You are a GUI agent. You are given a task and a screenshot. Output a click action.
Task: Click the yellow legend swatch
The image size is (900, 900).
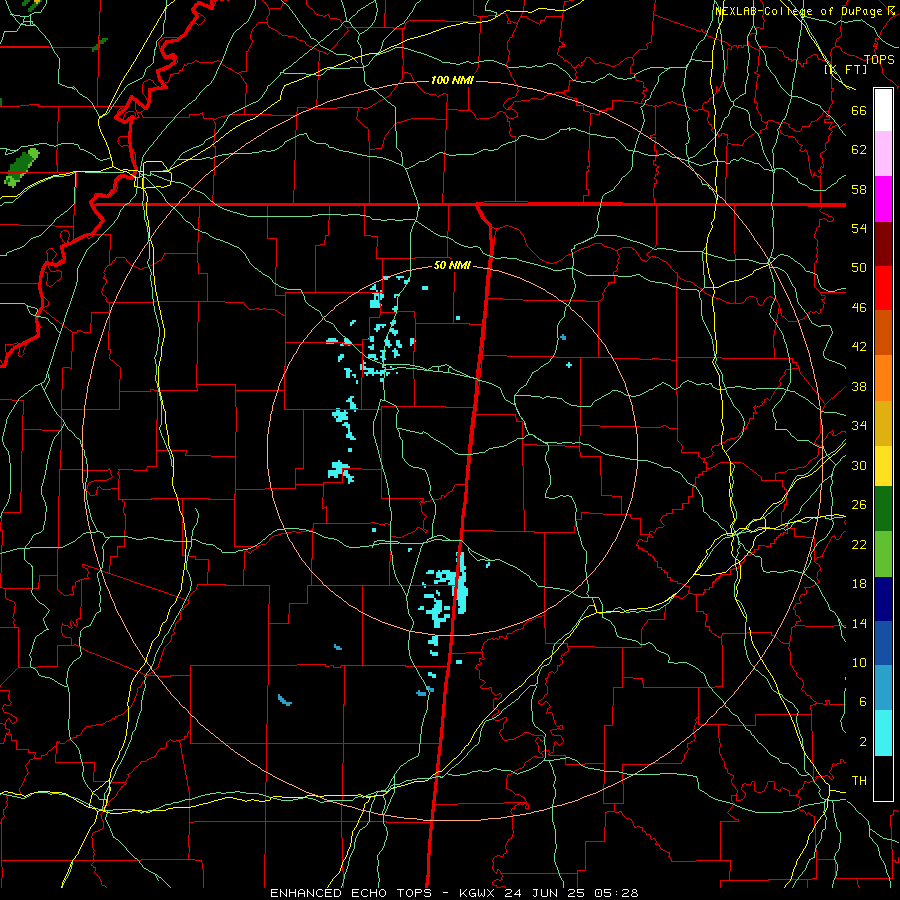tap(883, 465)
